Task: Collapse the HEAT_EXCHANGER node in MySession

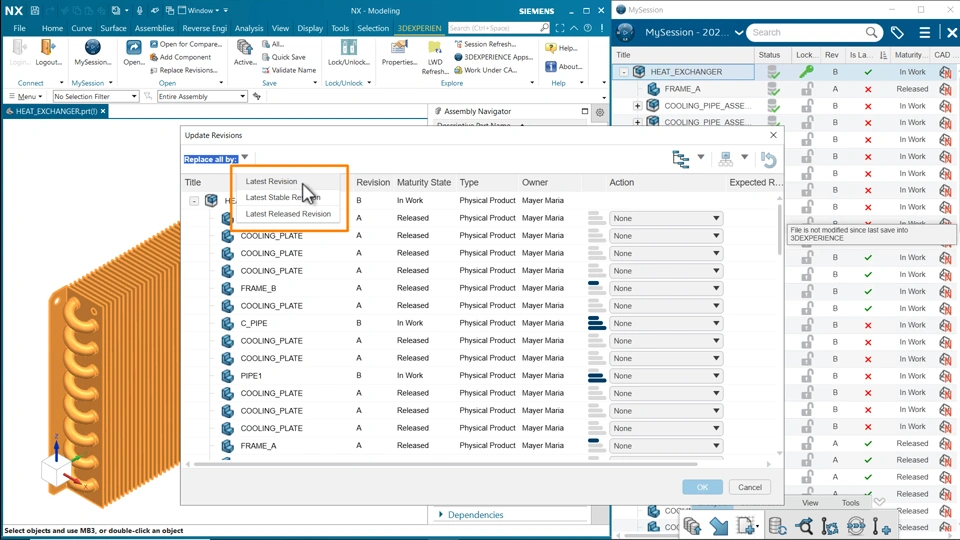Action: point(624,72)
